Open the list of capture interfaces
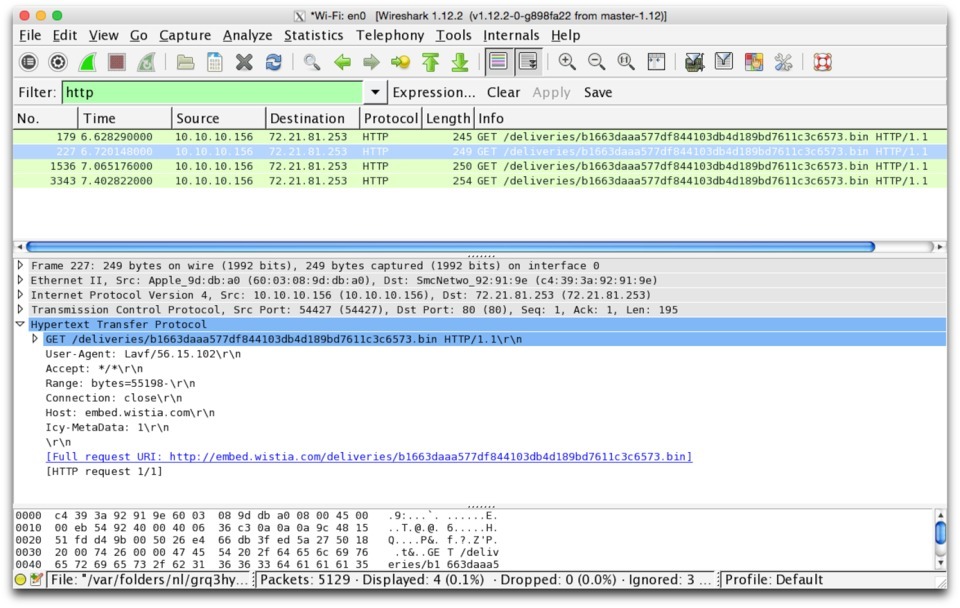This screenshot has width=960, height=608. (x=30, y=60)
